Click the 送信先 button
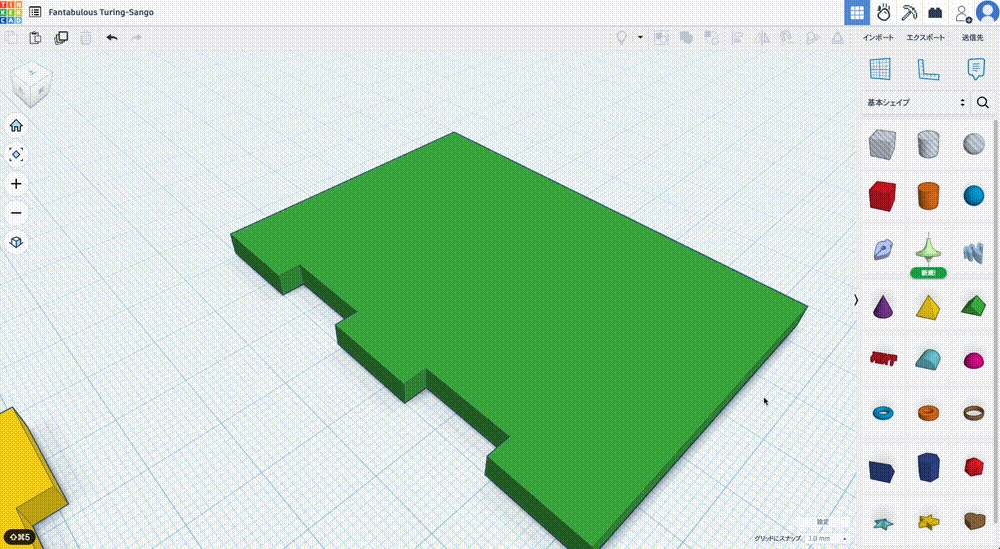This screenshot has width=1000, height=549. tap(972, 38)
